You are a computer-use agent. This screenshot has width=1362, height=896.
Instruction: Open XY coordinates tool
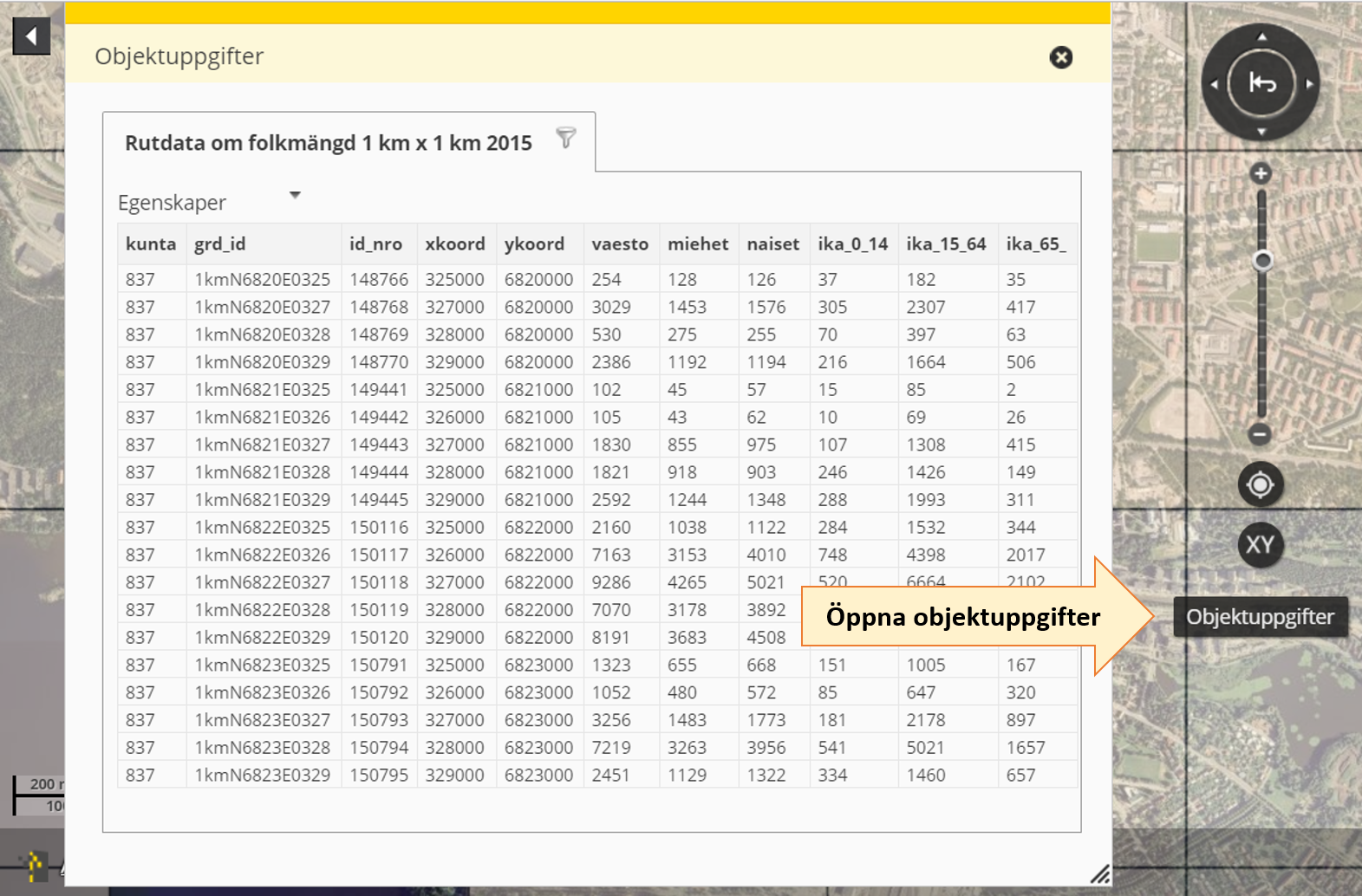tap(1261, 545)
